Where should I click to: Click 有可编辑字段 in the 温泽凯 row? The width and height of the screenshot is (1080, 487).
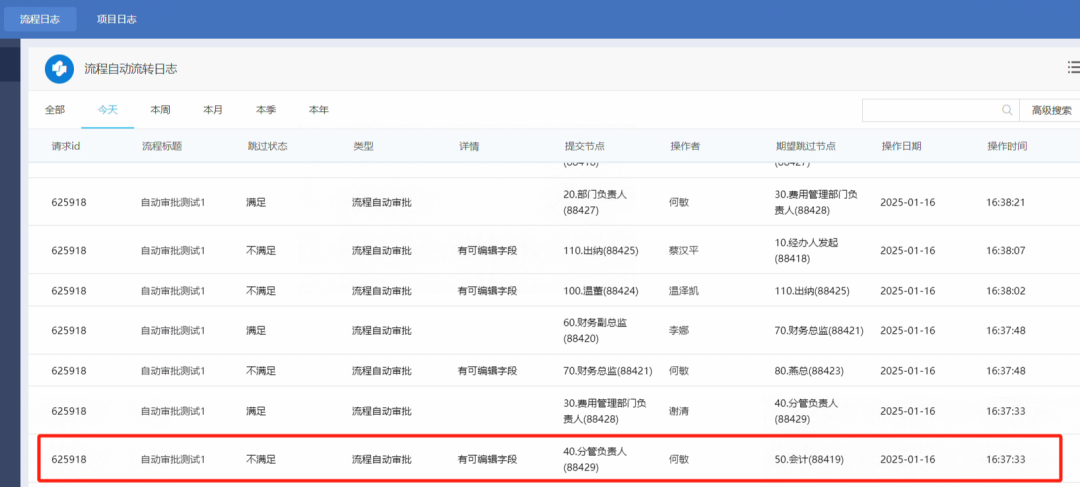click(487, 291)
